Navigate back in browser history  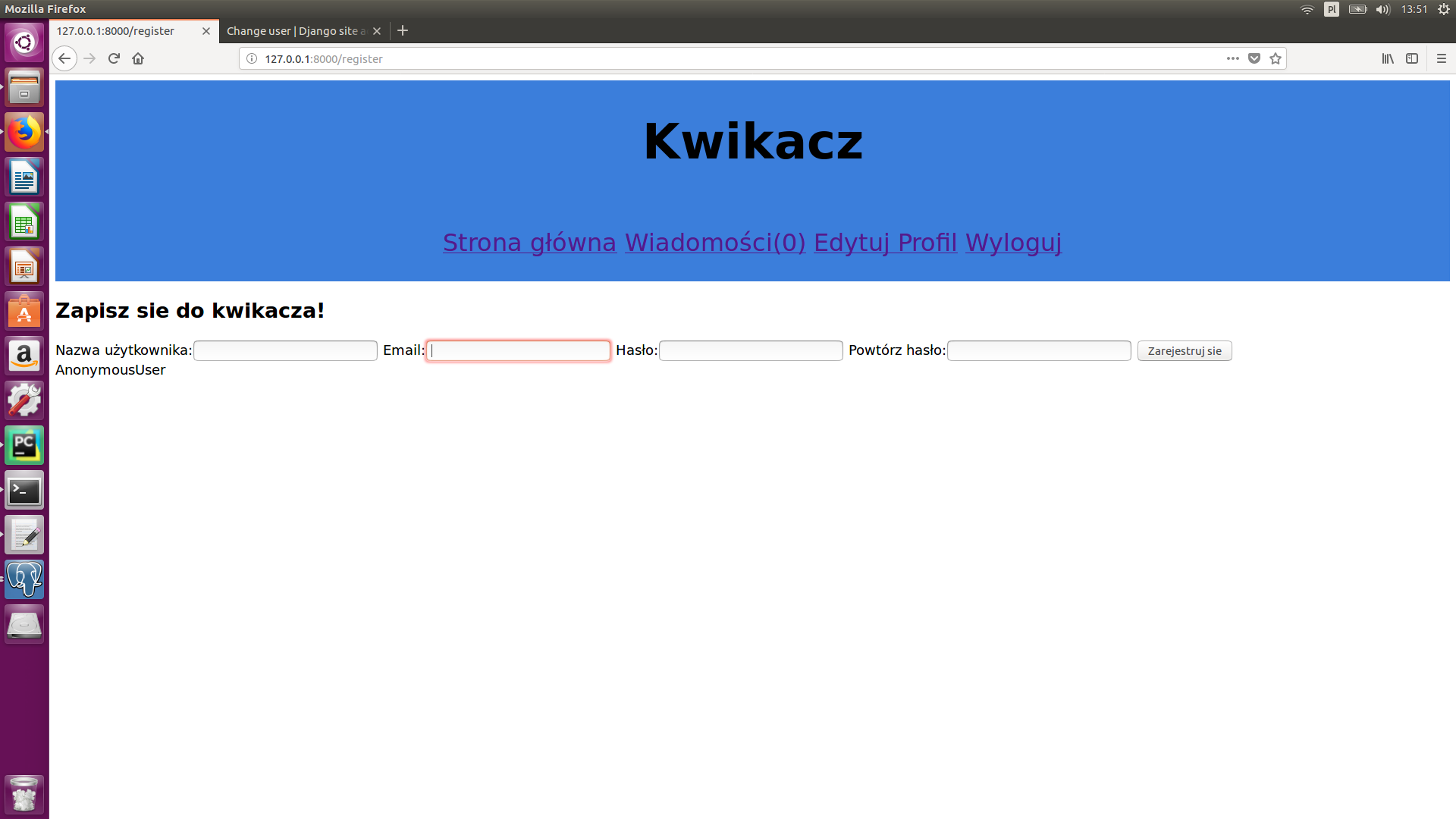point(64,58)
